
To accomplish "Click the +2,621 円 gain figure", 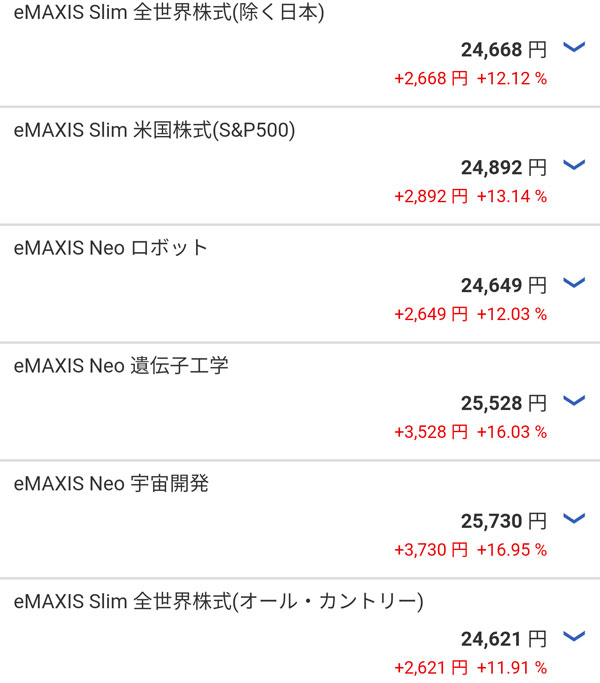I will (431, 667).
